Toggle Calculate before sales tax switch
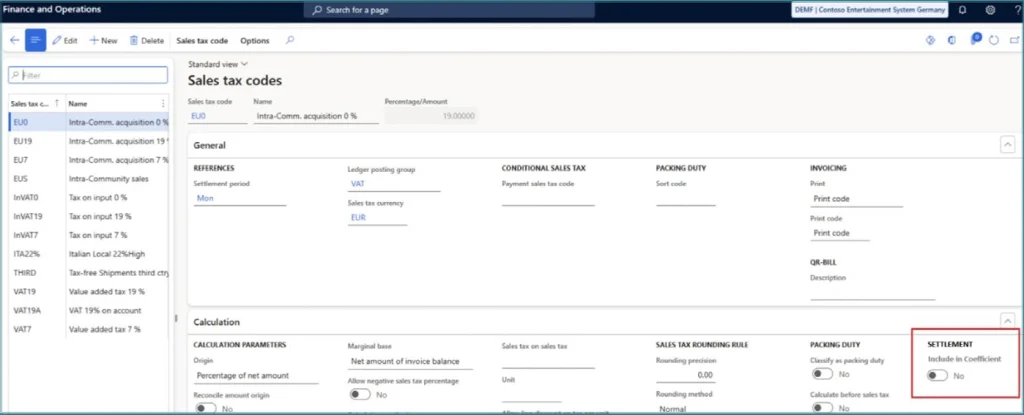 [822, 408]
